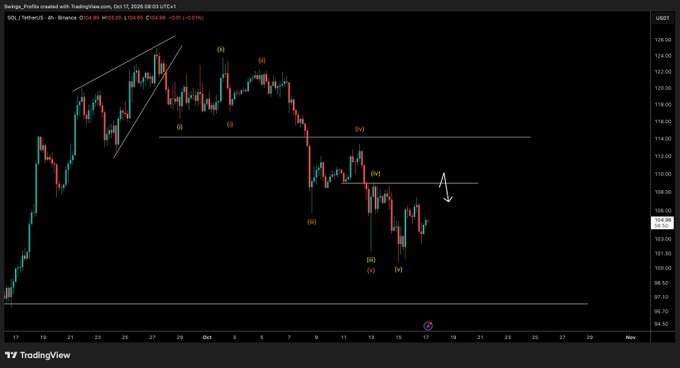Click the 101.50 price axis label
680x368 pixels.
[x=663, y=254]
